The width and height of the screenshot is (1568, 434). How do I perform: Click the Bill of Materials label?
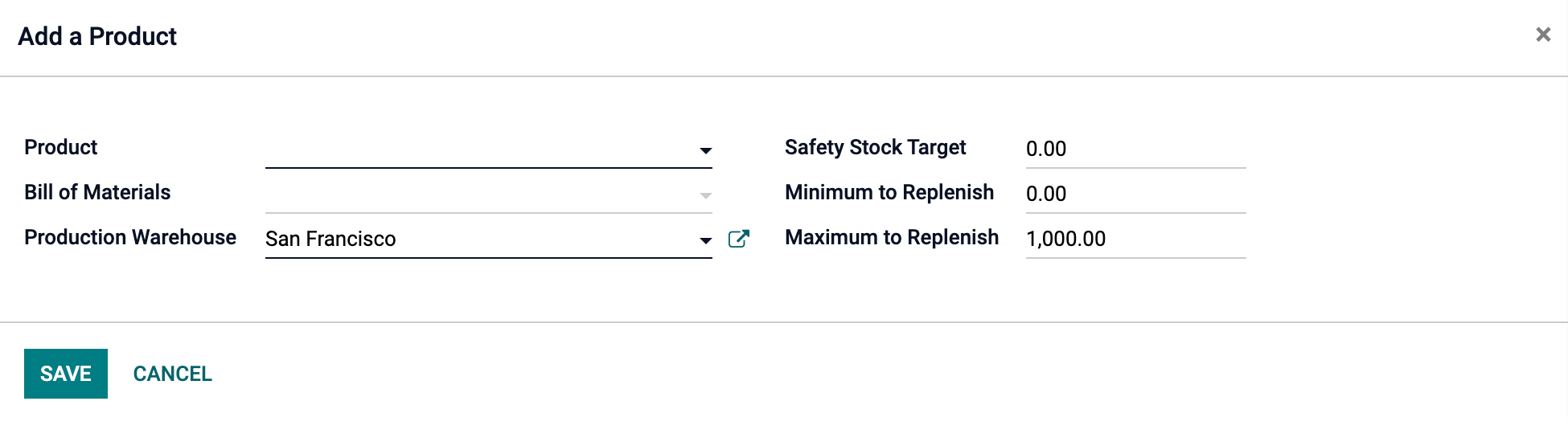97,193
